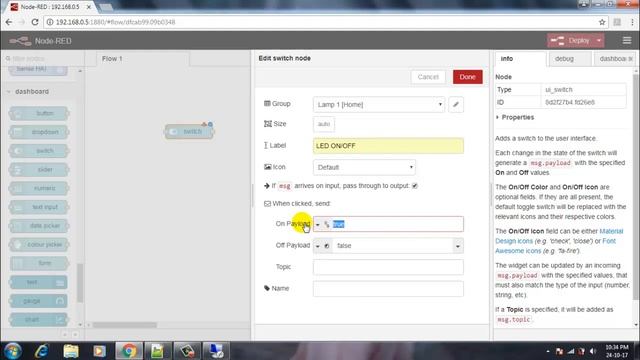Image resolution: width=640 pixels, height=360 pixels.
Task: Click the Node-RED logo in header
Action: (x=20, y=41)
